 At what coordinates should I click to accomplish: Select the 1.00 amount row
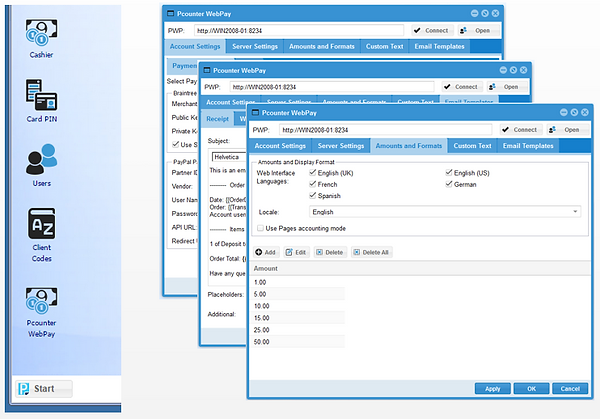click(298, 282)
